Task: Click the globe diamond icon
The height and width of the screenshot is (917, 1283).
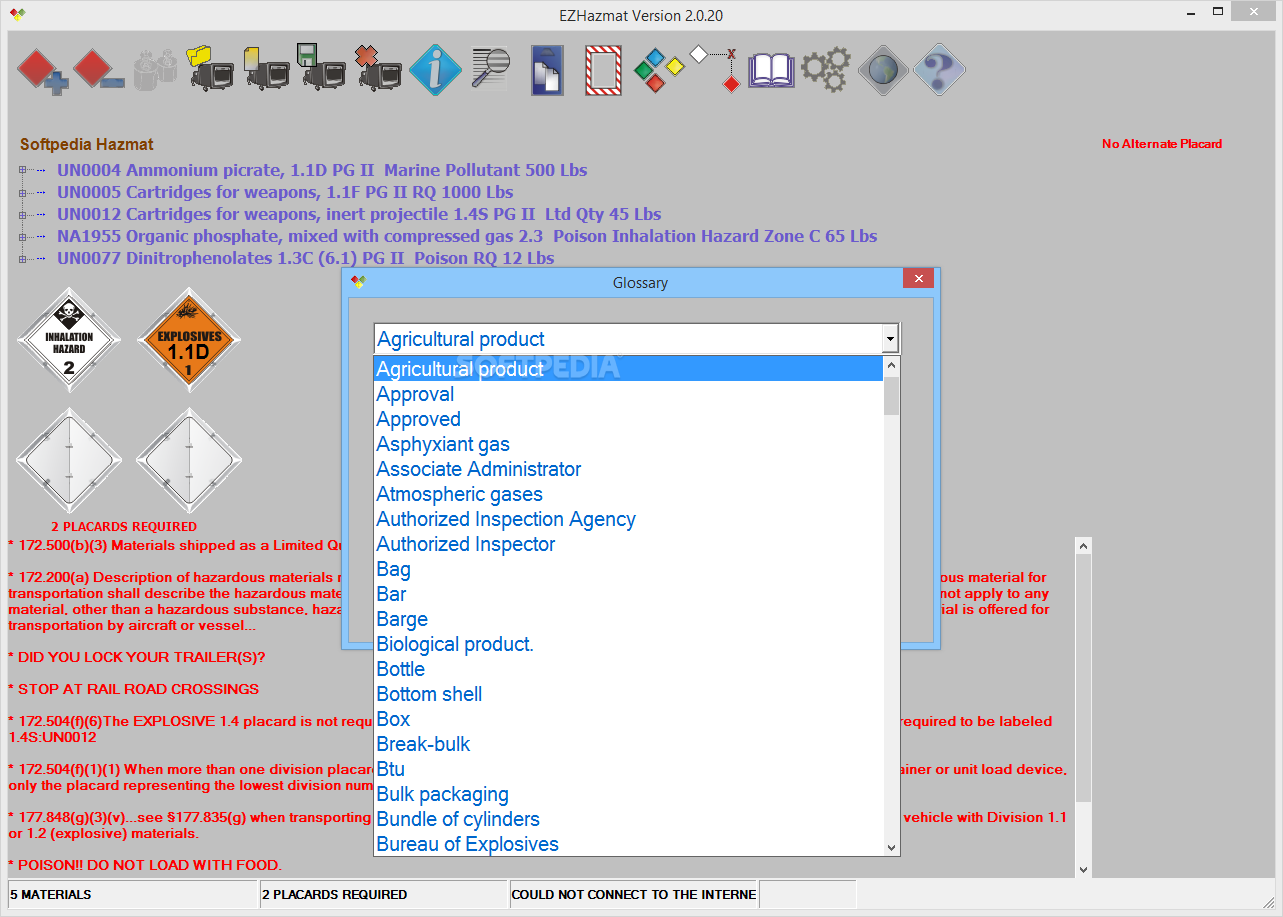Action: tap(883, 70)
